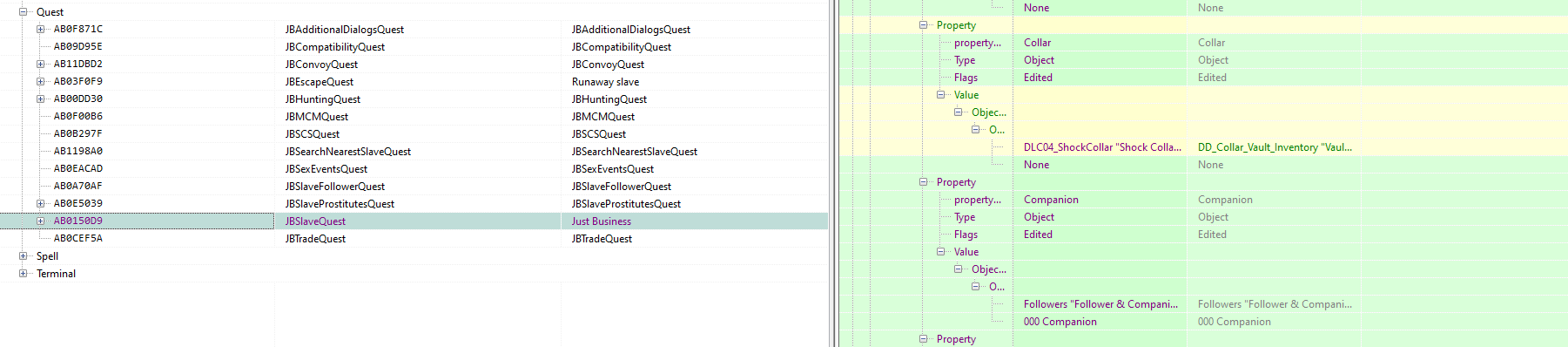Click the Just Business name cell

pyautogui.click(x=602, y=221)
